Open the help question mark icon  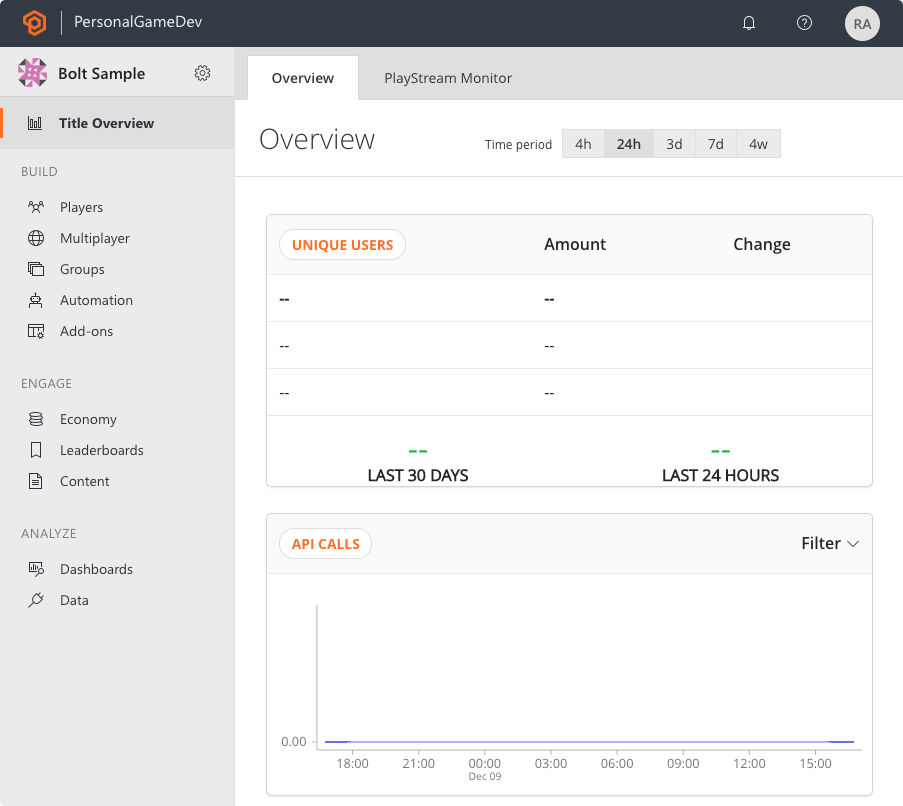pyautogui.click(x=804, y=23)
